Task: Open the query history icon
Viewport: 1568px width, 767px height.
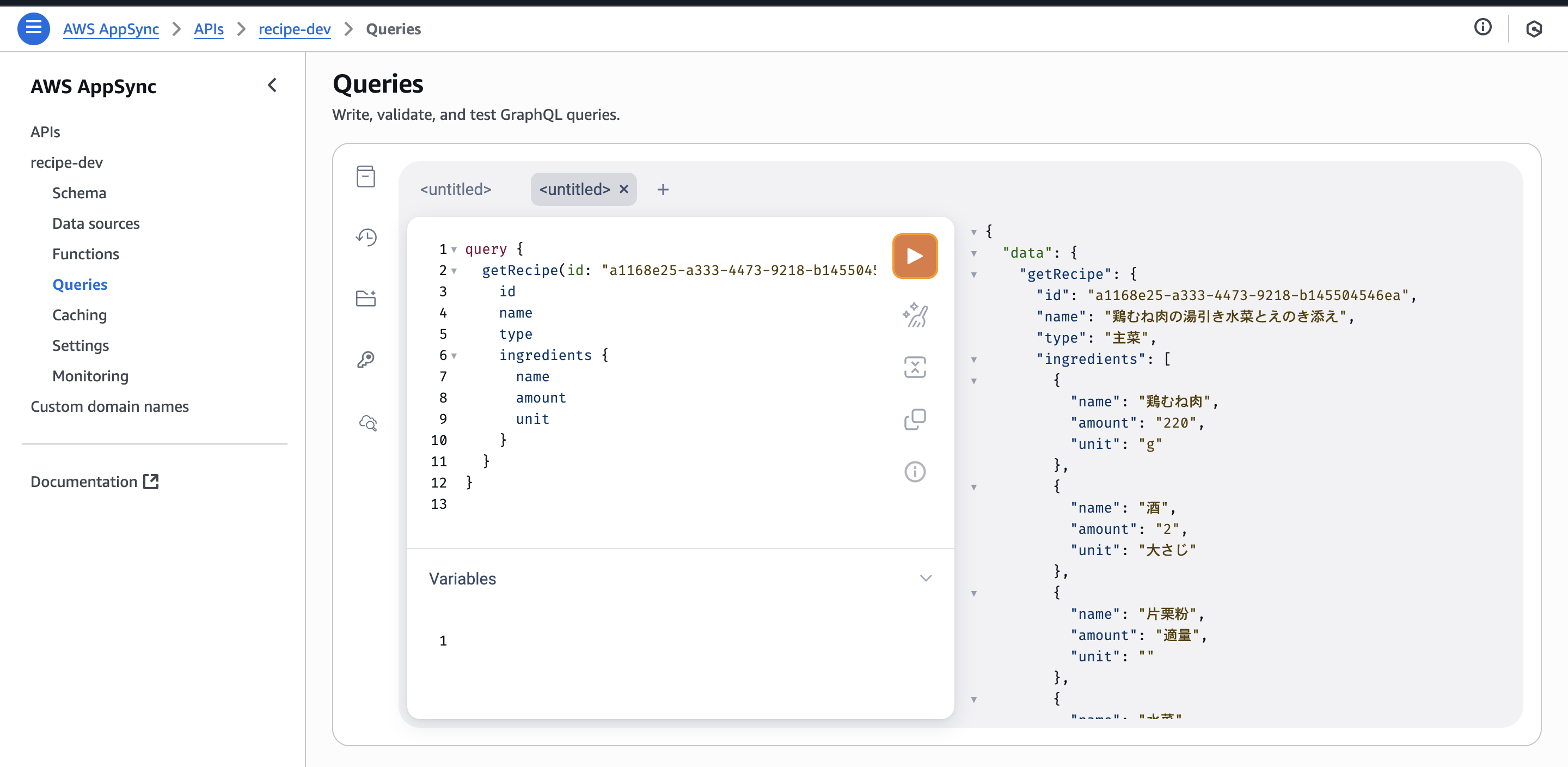Action: coord(366,237)
